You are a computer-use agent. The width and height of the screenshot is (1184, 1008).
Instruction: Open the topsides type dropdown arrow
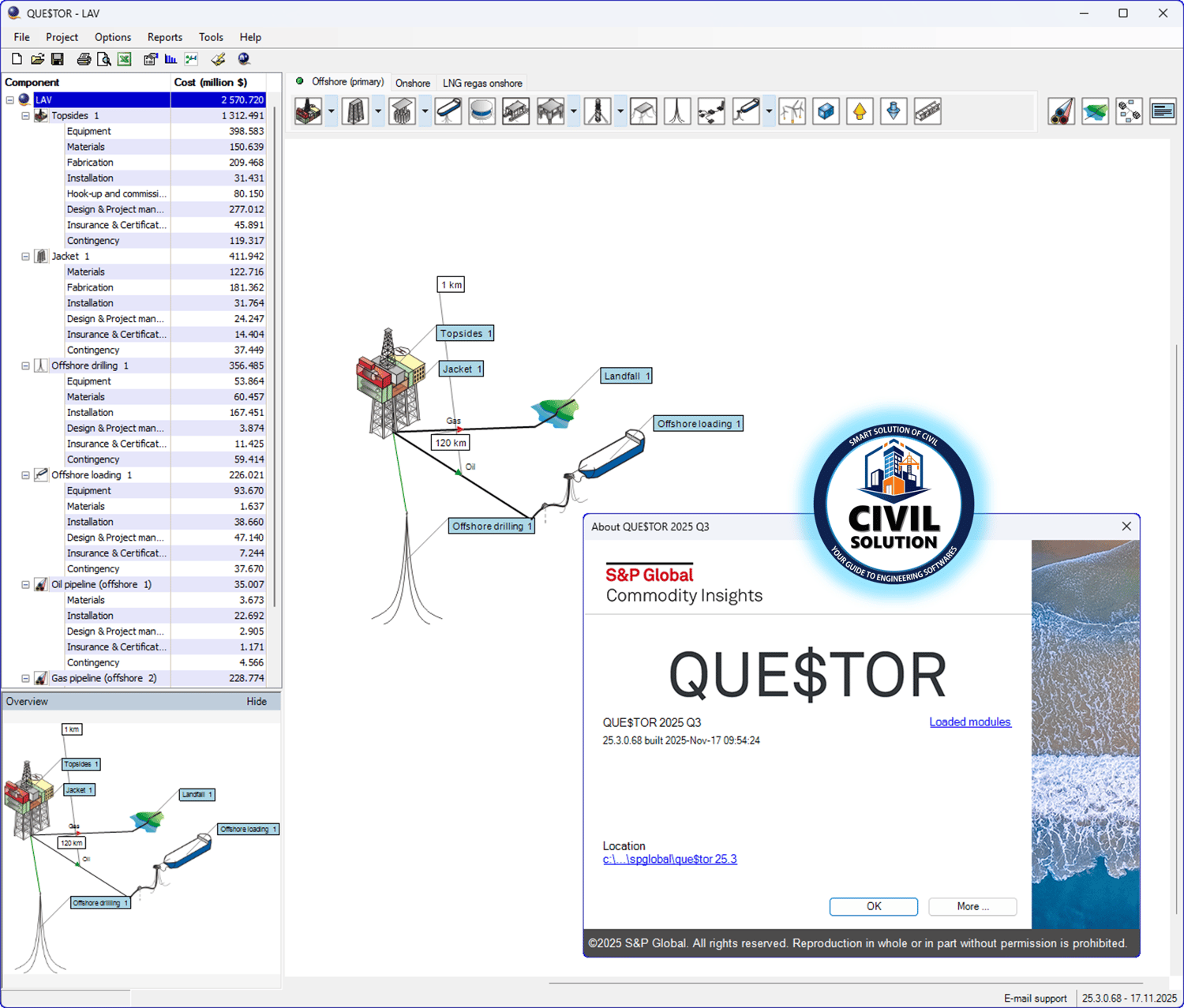331,111
